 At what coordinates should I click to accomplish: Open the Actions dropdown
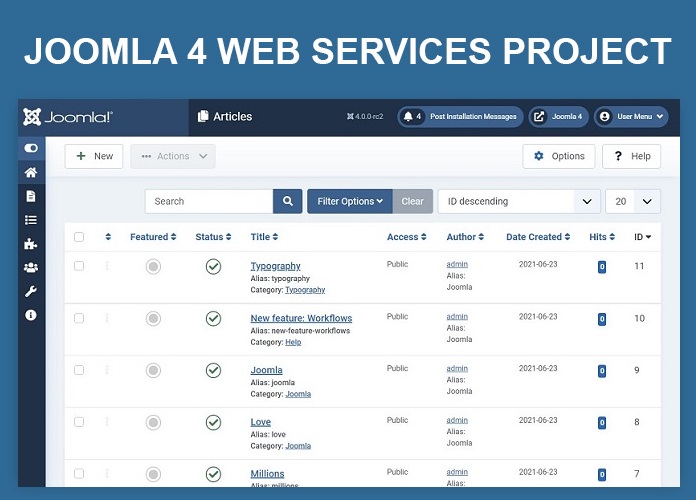173,156
